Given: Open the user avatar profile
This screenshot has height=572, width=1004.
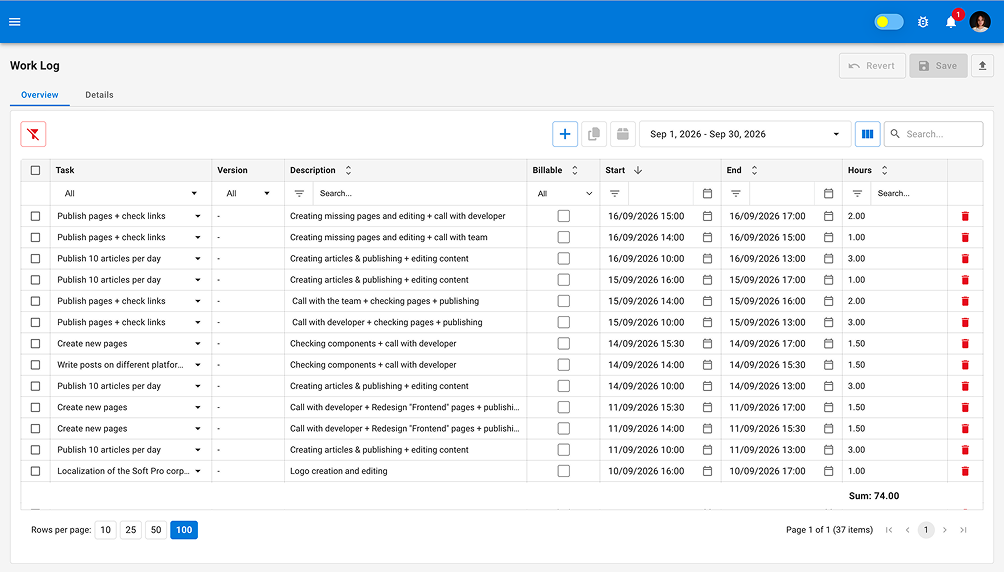Looking at the screenshot, I should click(980, 22).
